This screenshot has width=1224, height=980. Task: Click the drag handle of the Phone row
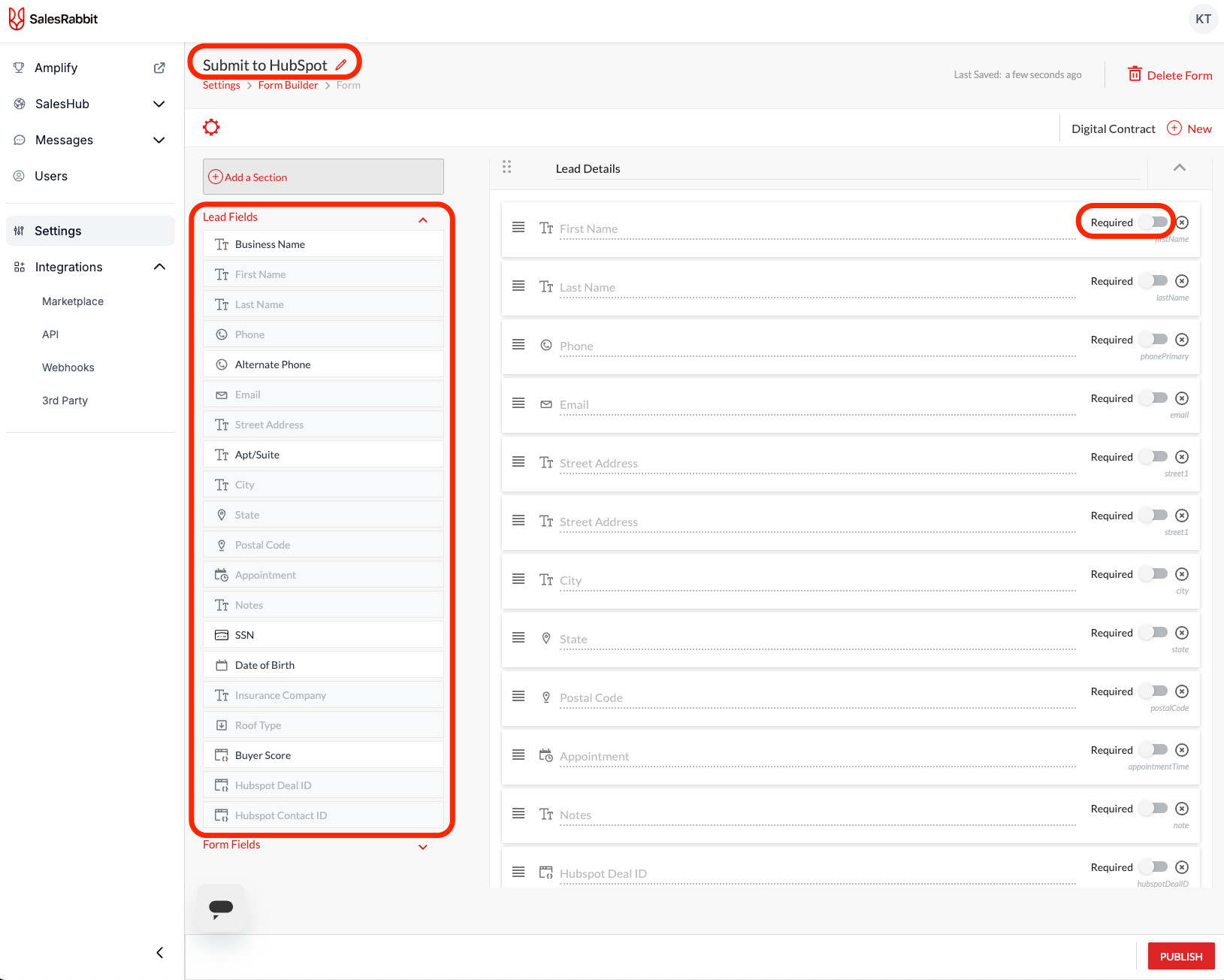click(x=518, y=344)
